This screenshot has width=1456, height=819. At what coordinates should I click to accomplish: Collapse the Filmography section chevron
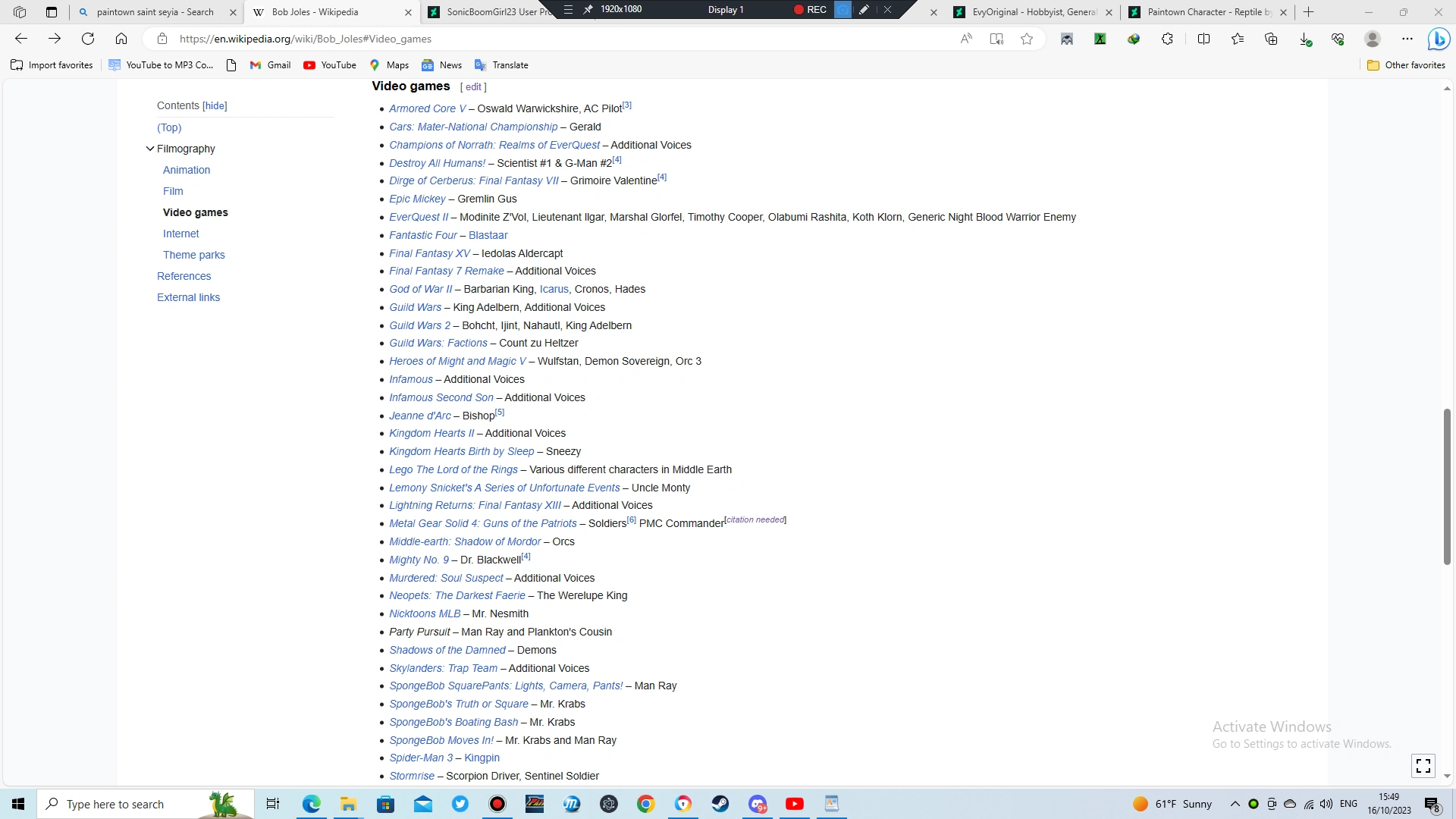[150, 149]
